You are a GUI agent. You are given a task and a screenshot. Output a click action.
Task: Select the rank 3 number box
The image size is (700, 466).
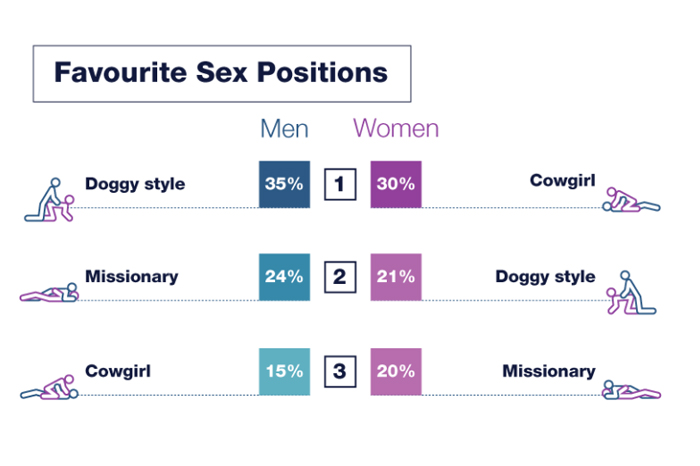(340, 371)
